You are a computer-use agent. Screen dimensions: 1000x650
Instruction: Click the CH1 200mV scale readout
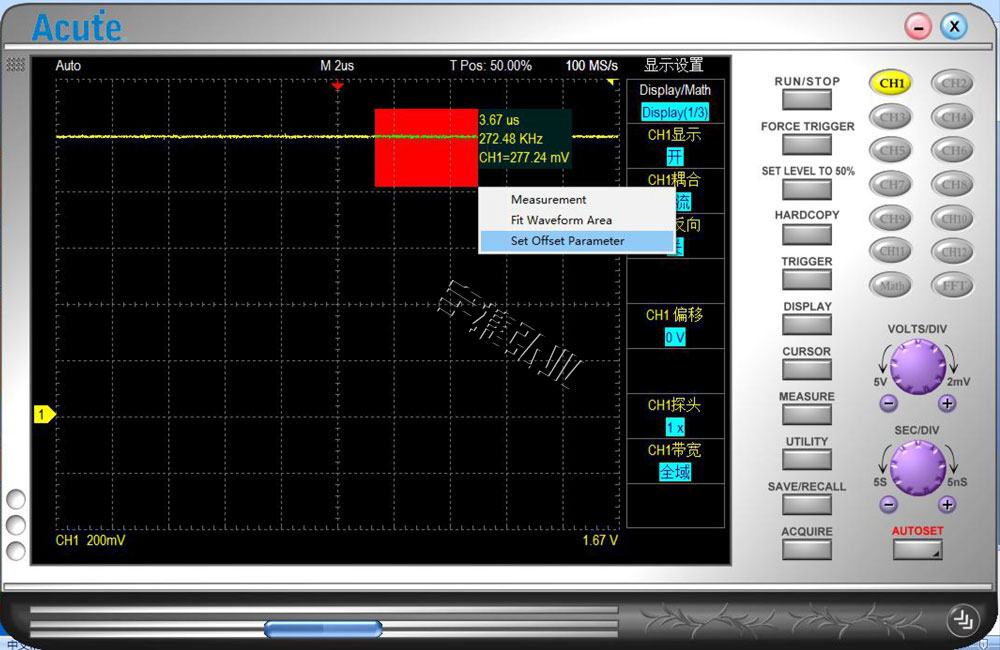tap(91, 540)
